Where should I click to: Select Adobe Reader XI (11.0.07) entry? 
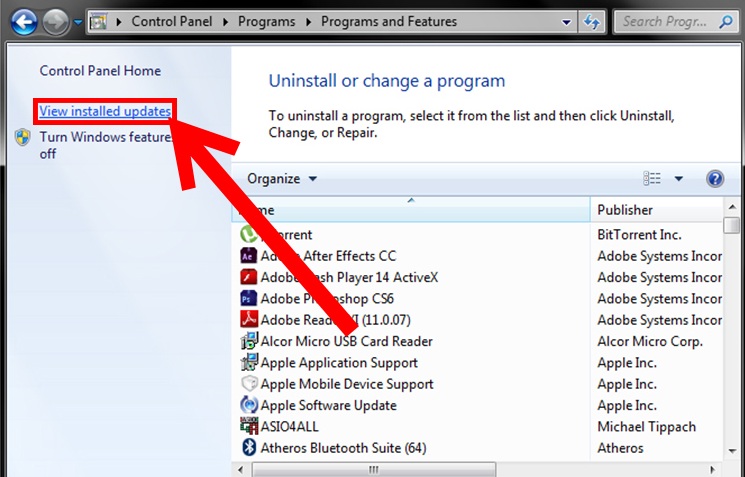335,320
